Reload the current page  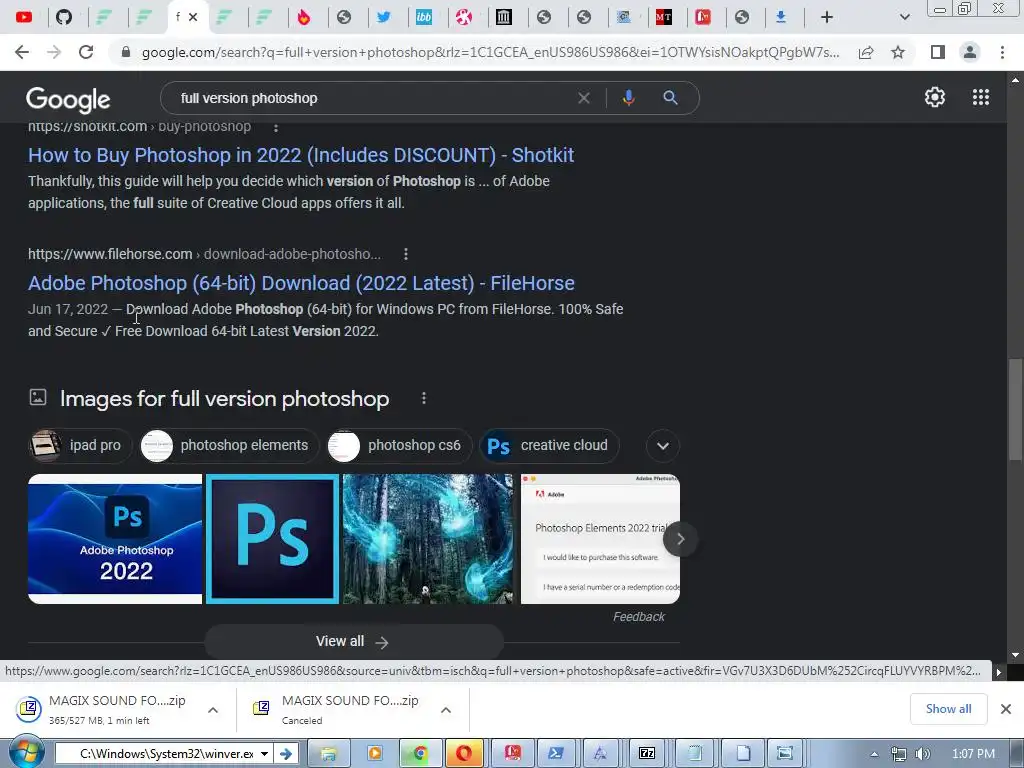coord(86,52)
